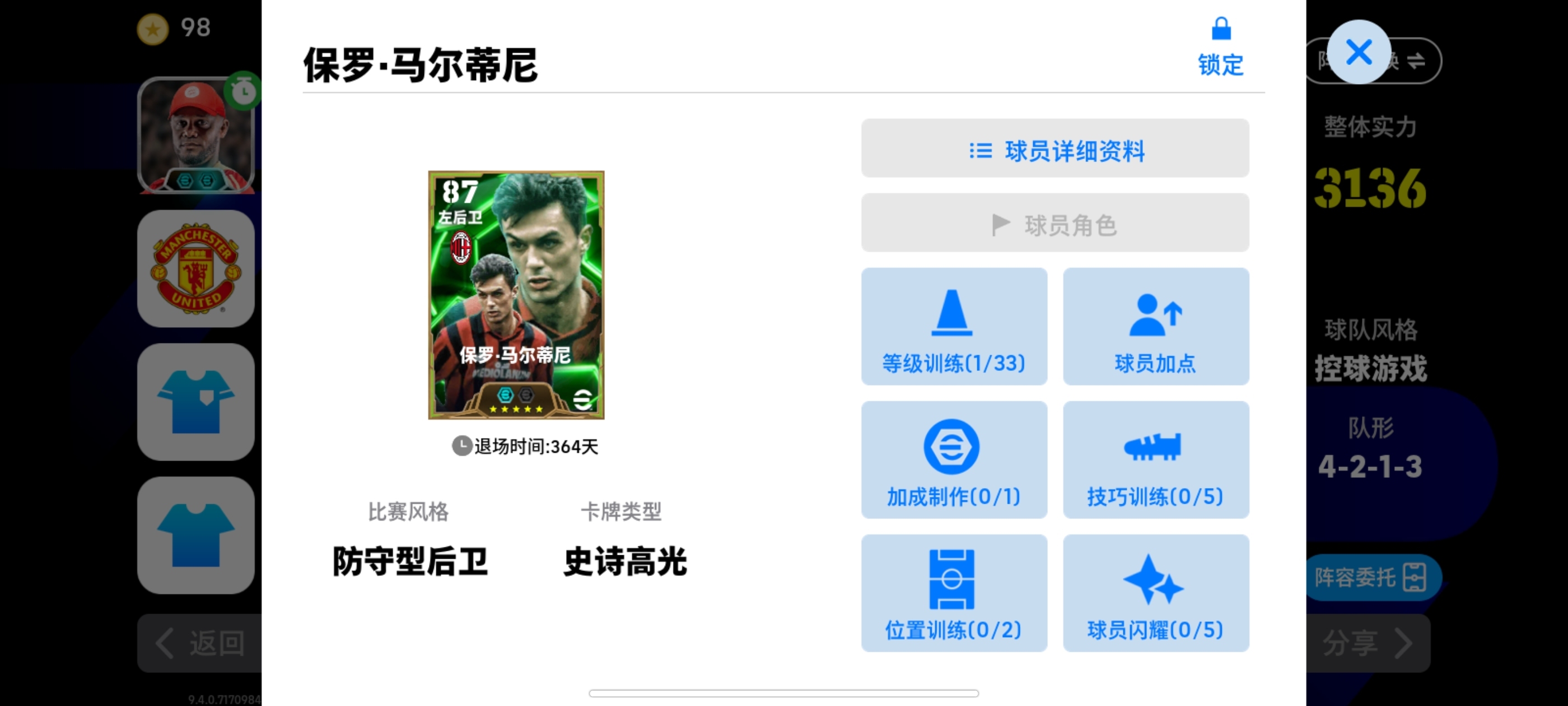This screenshot has width=1568, height=706.
Task: Open the manager portrait in red cap
Action: 196,135
